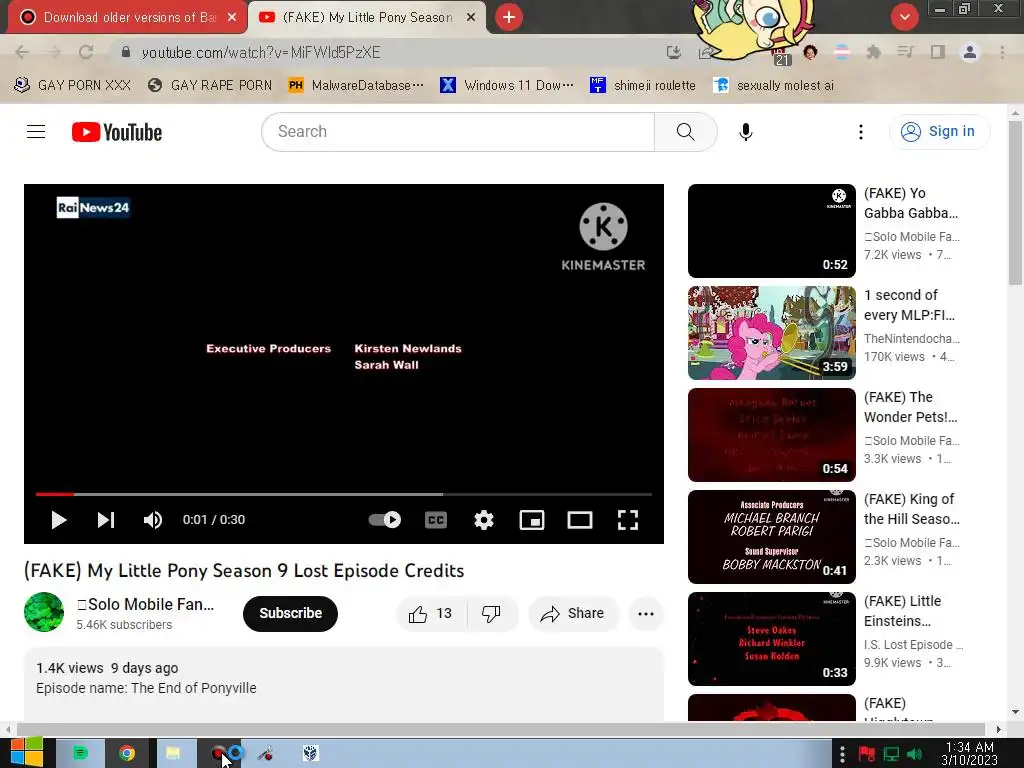
Task: Open the VirtualBox taskbar icon
Action: [310, 754]
